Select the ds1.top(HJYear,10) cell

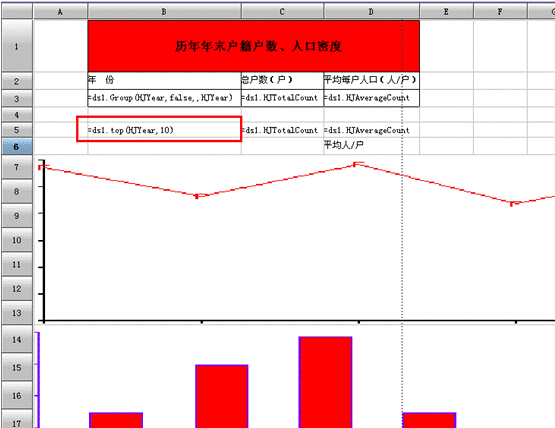[164, 130]
